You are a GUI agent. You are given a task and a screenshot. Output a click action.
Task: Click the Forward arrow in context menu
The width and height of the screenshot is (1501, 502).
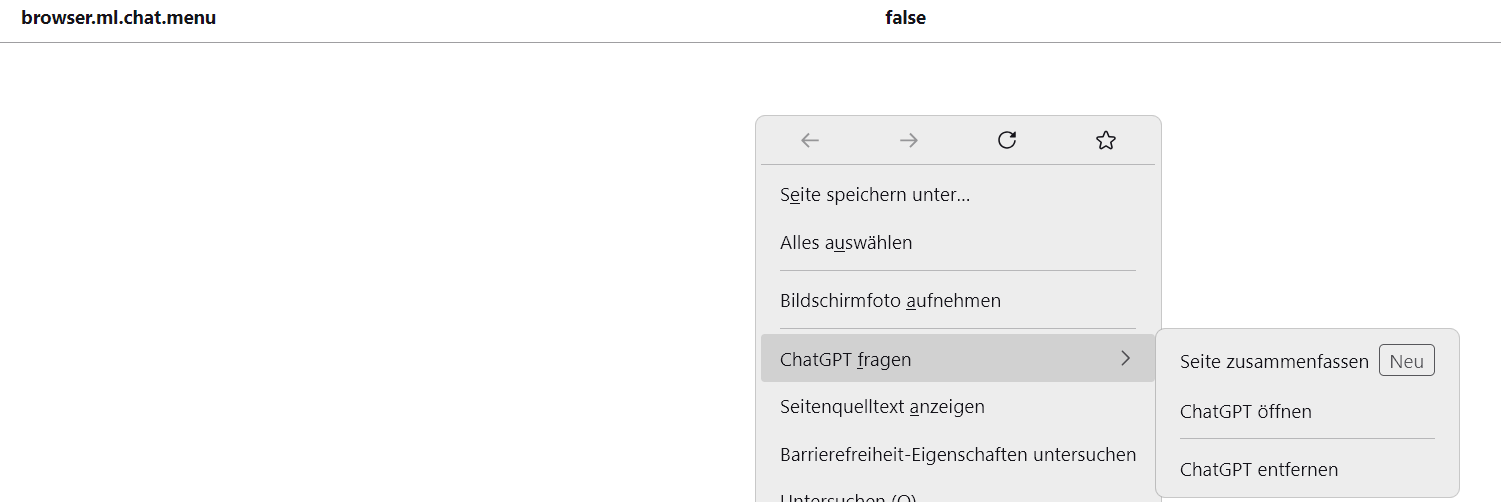point(908,141)
